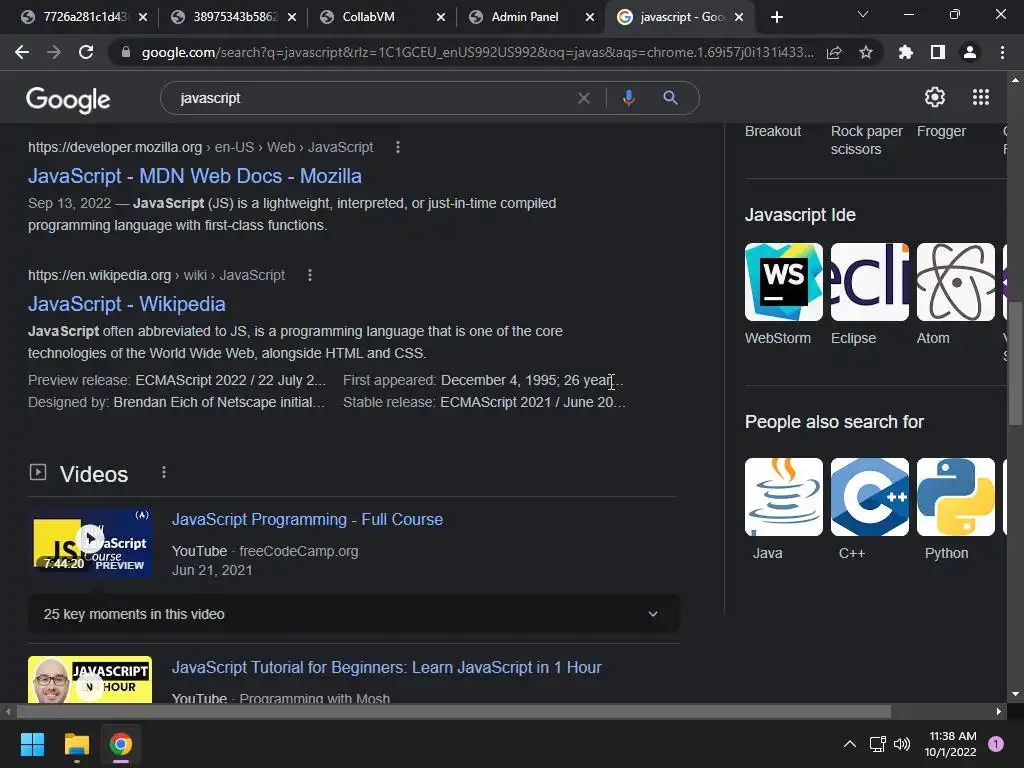
Task: Toggle Chrome side panel icon
Action: click(x=938, y=52)
